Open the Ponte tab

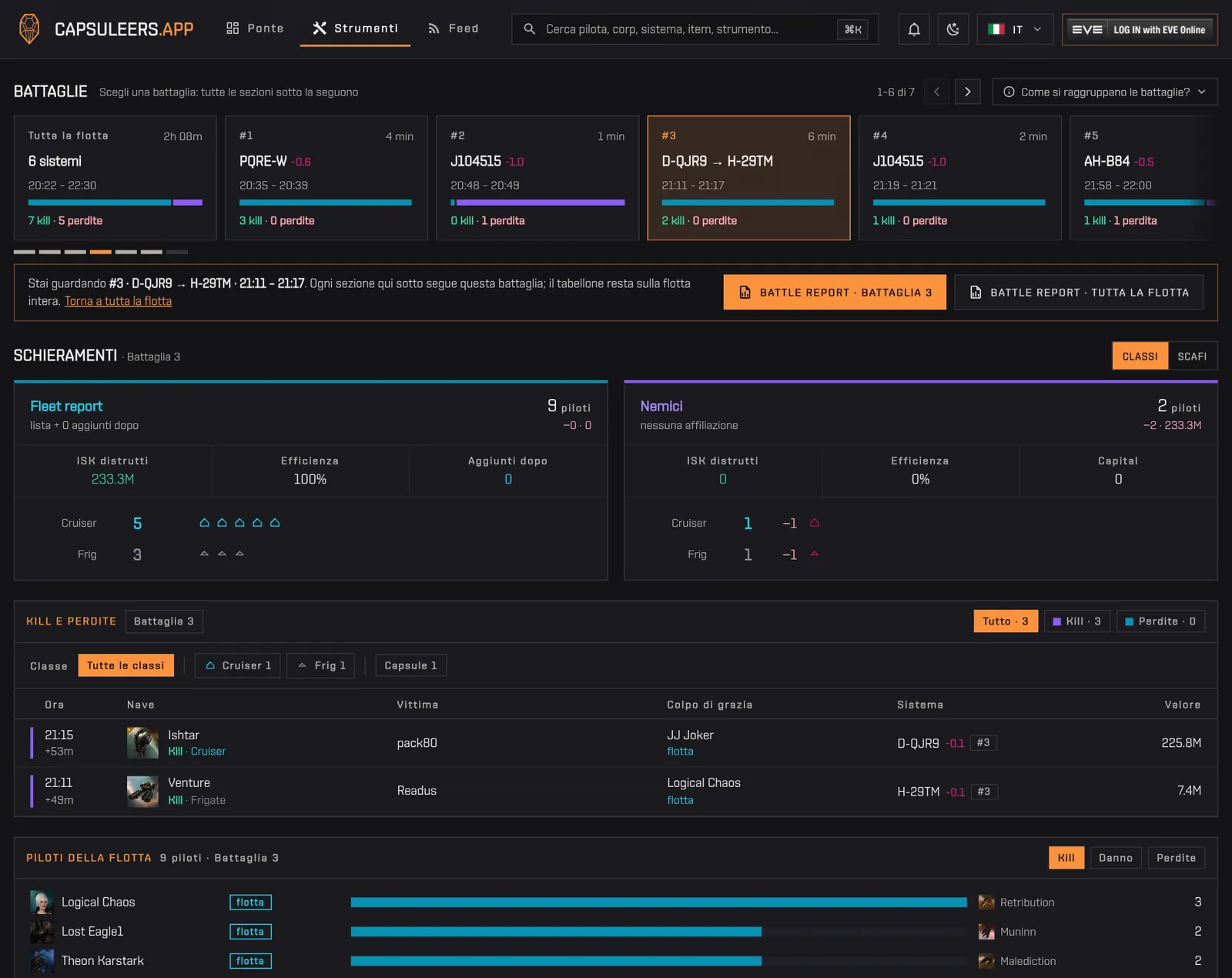click(x=255, y=28)
